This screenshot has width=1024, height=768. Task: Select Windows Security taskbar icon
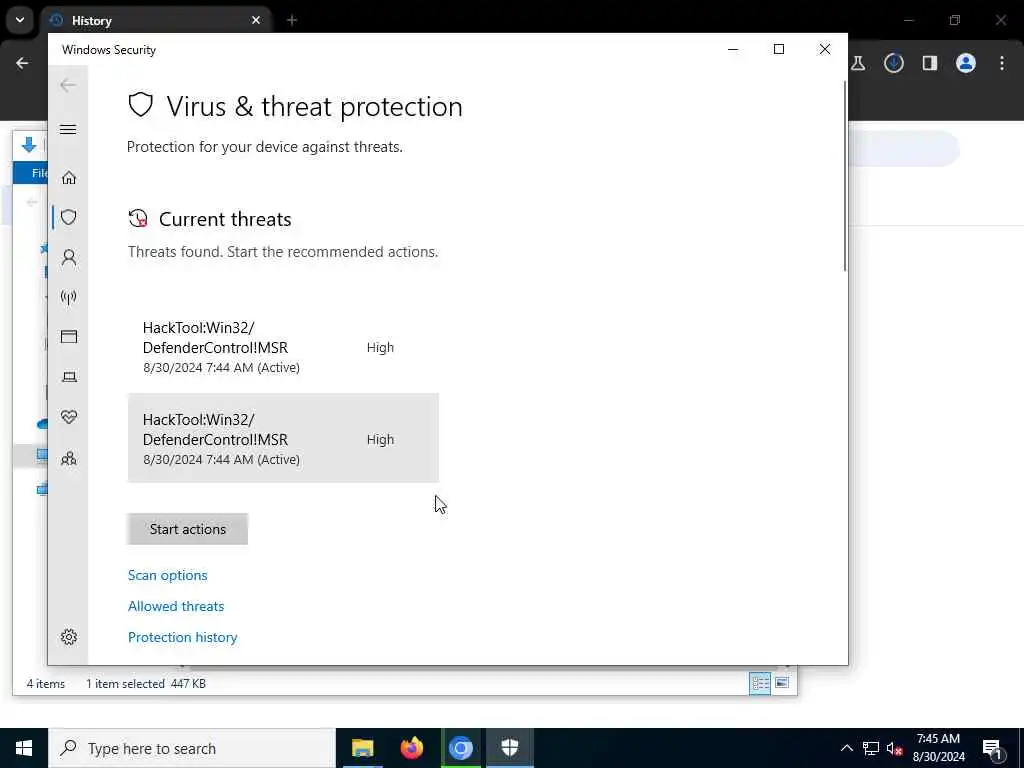click(x=510, y=748)
